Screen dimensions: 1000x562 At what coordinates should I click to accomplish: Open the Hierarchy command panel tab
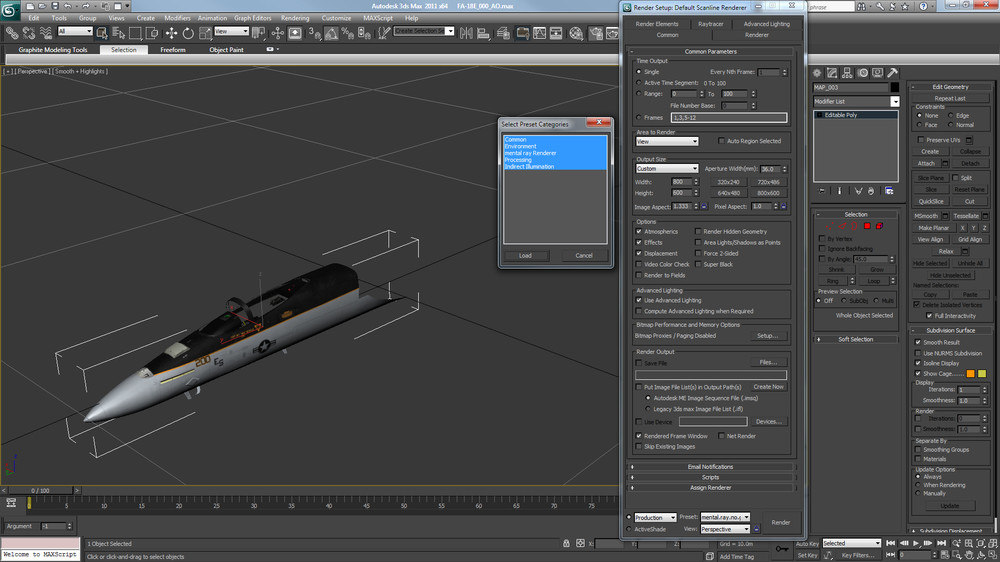click(846, 73)
